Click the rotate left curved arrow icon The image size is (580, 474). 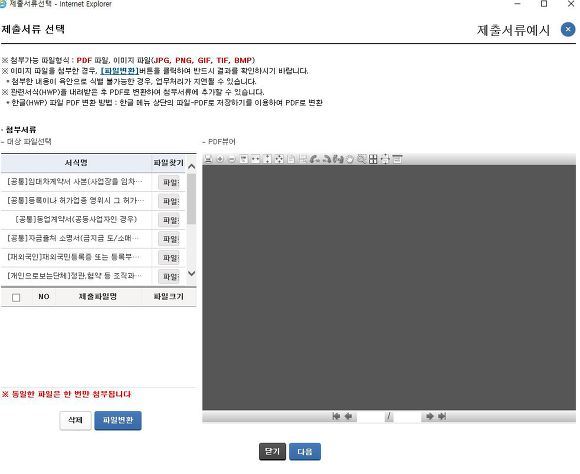315,159
